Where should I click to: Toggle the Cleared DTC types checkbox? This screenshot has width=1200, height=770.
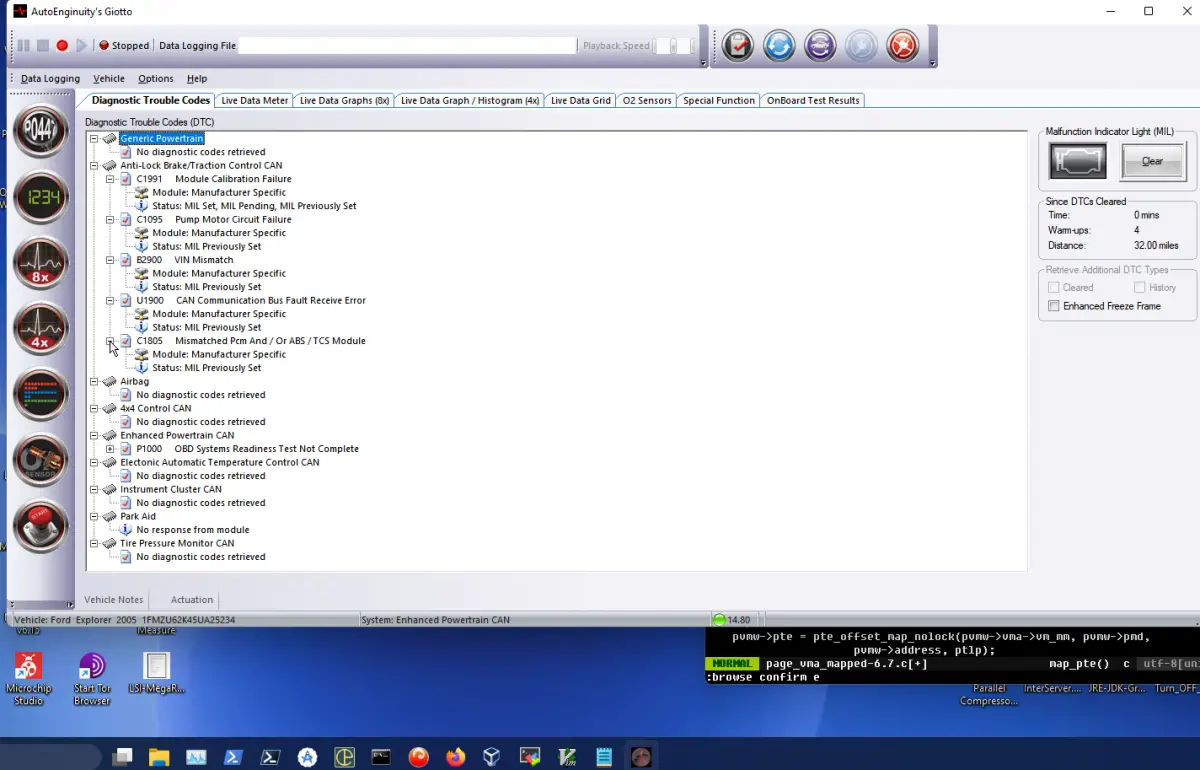(x=1053, y=287)
